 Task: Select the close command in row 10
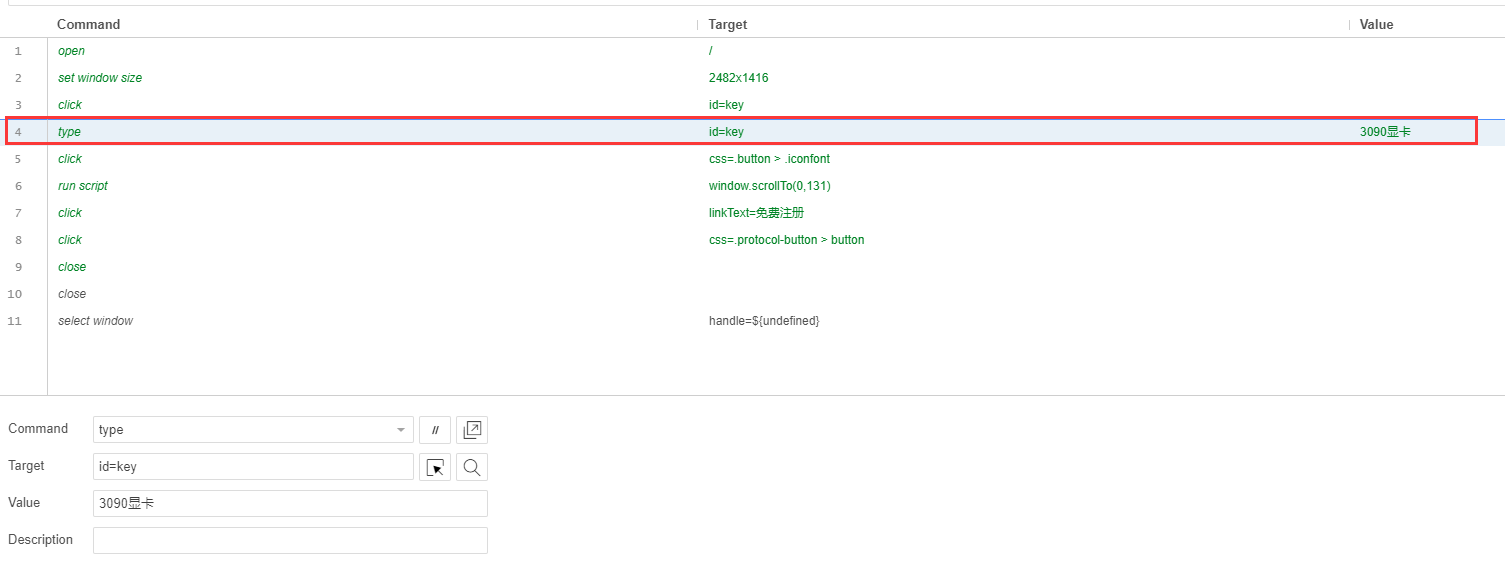tap(72, 294)
